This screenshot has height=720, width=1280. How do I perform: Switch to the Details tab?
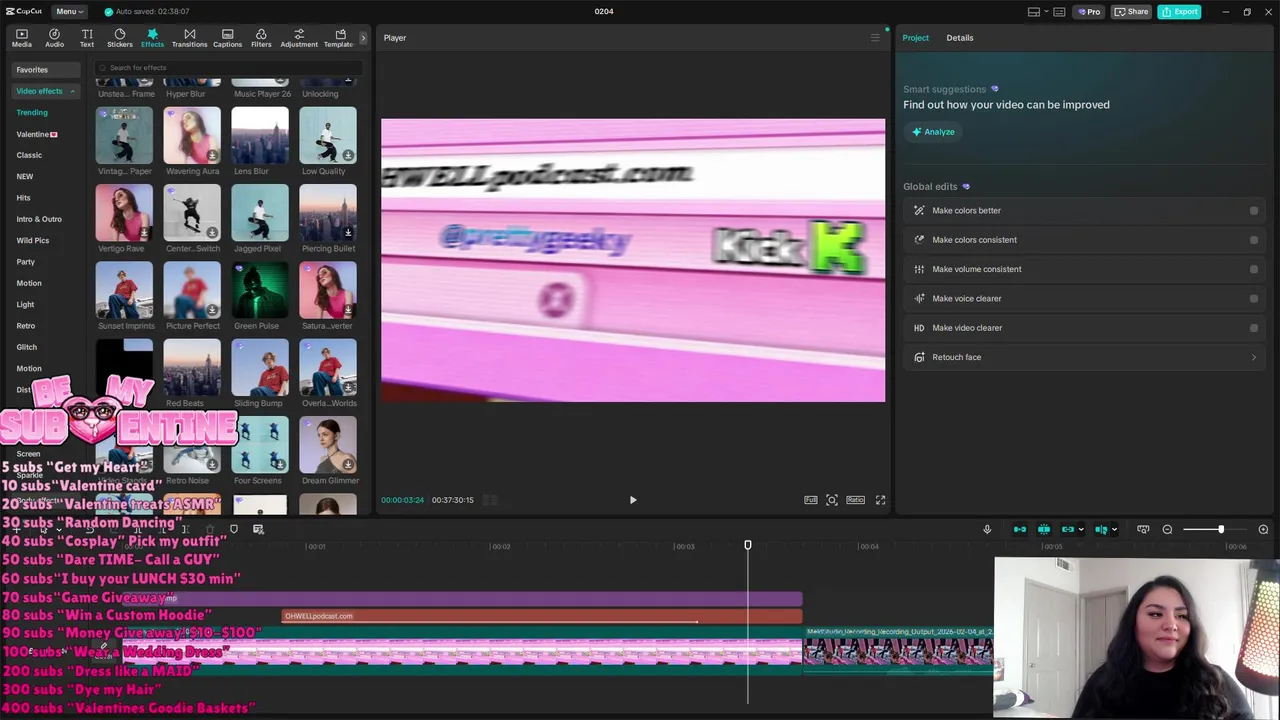click(x=960, y=38)
